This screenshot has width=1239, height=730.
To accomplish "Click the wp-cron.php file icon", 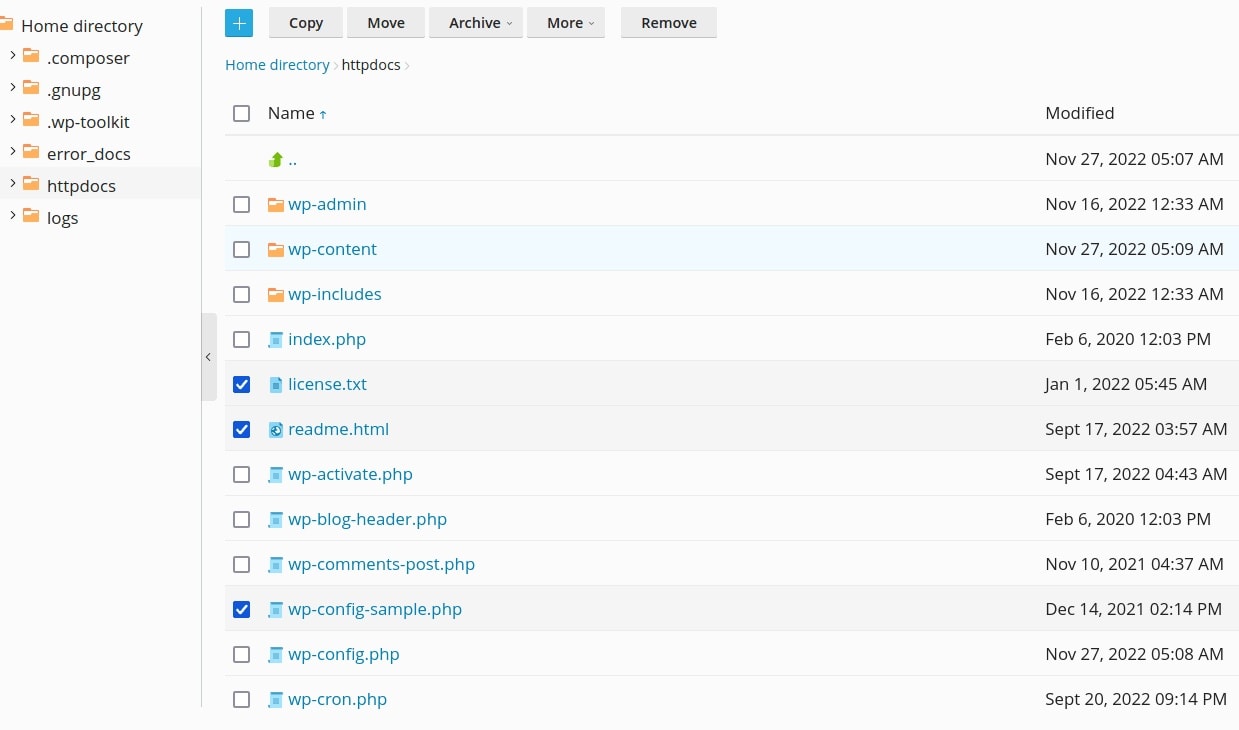I will click(x=276, y=699).
